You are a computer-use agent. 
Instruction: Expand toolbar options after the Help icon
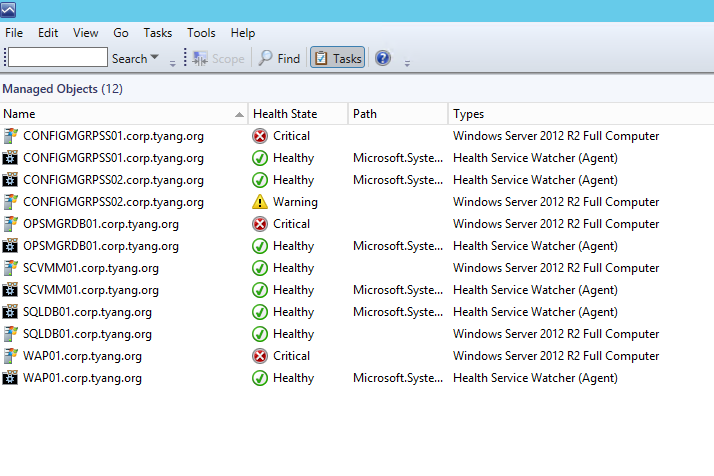coord(407,63)
